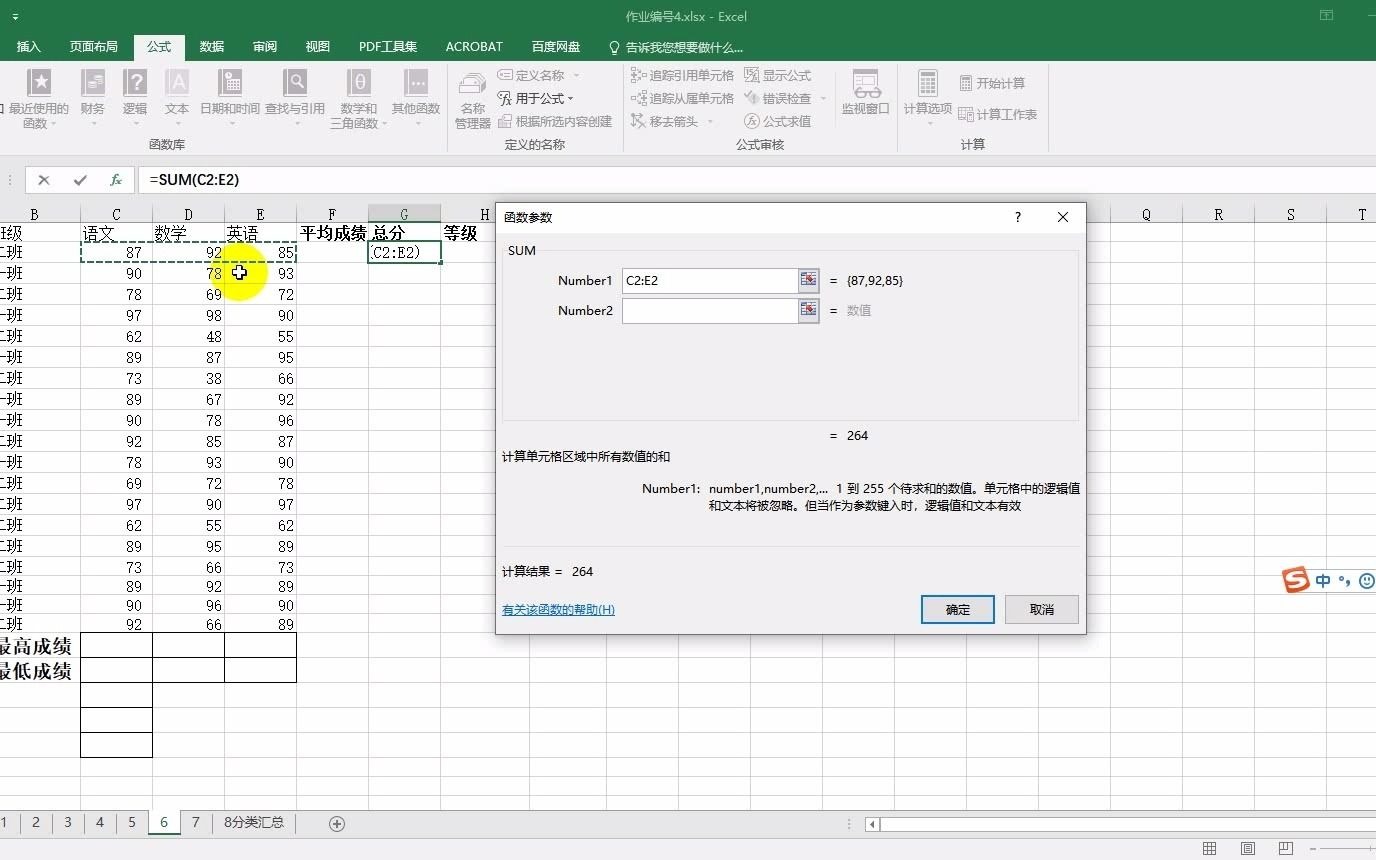Open Ribbon Display Options icon
The height and width of the screenshot is (860, 1376).
coord(1326,16)
